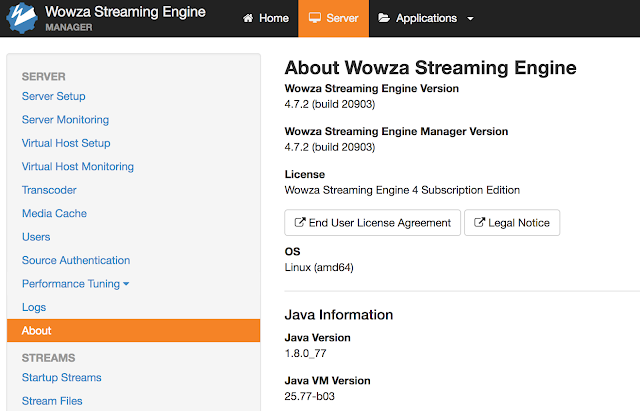Open the Logs page
This screenshot has width=640, height=411.
34,307
